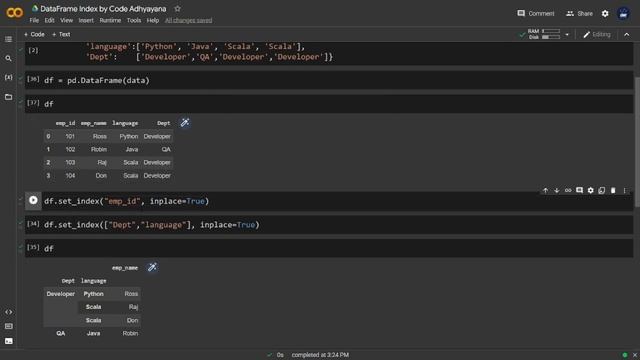Open the View menu

(67, 20)
